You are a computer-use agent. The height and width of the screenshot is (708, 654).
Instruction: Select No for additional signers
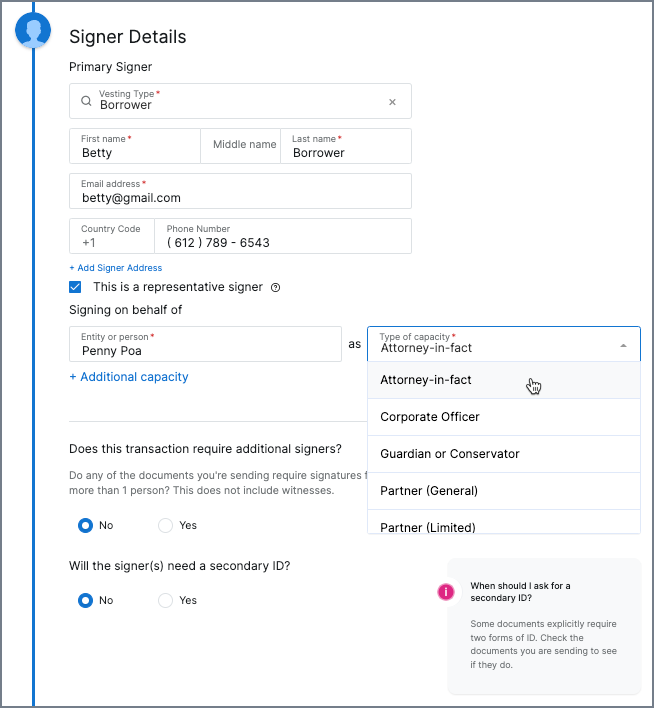click(85, 525)
